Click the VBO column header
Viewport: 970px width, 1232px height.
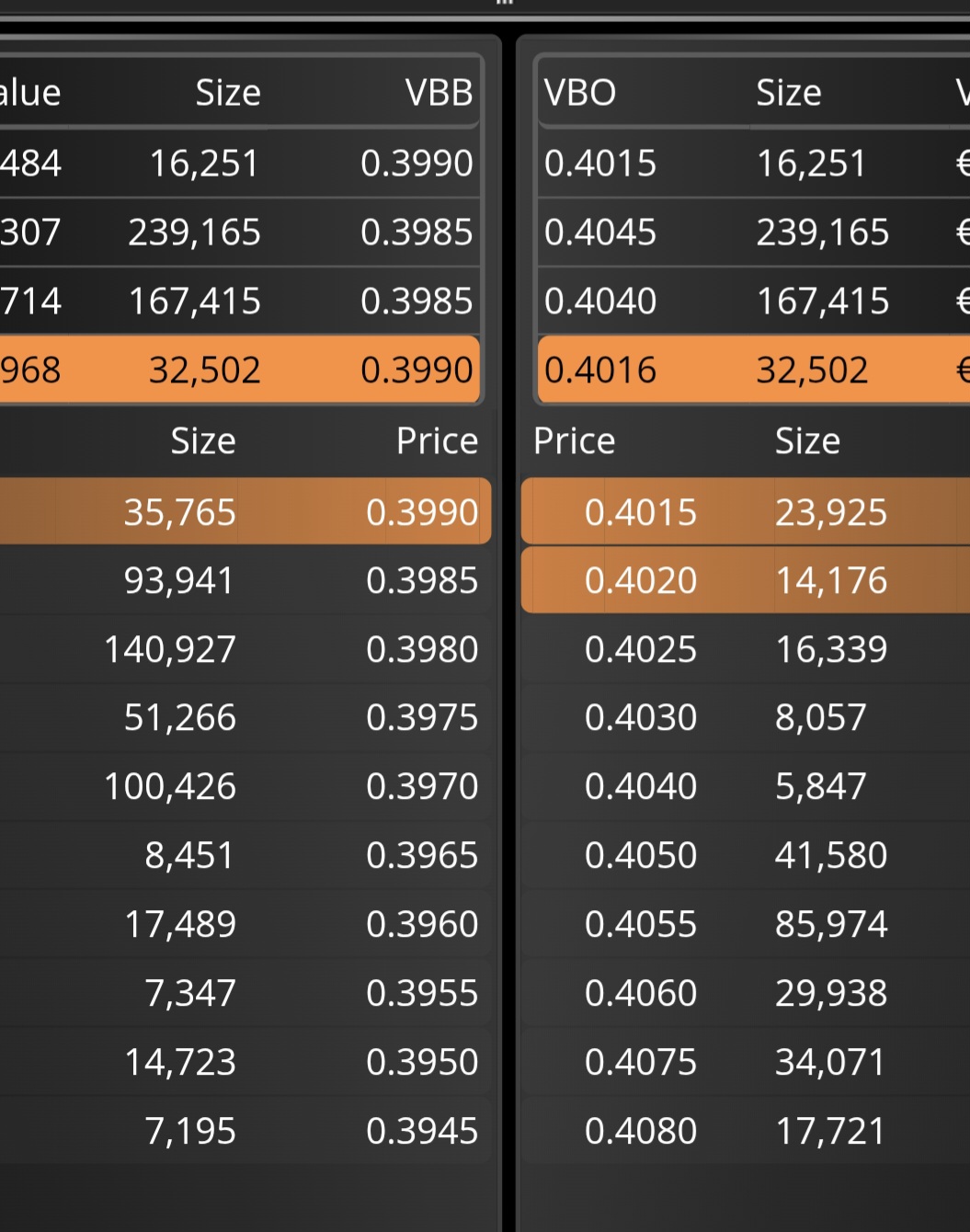(580, 92)
